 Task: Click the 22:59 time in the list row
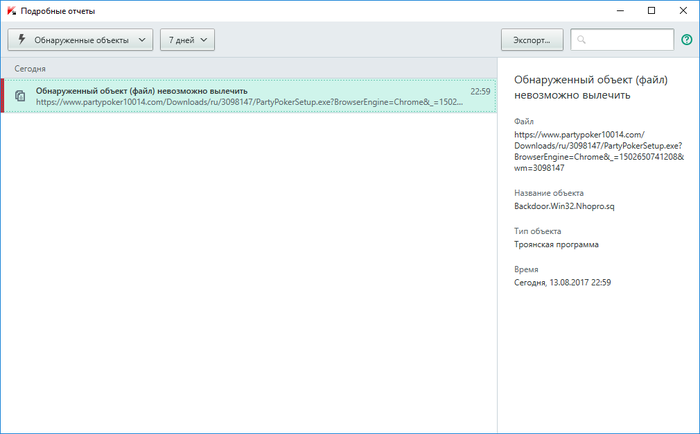(x=480, y=92)
